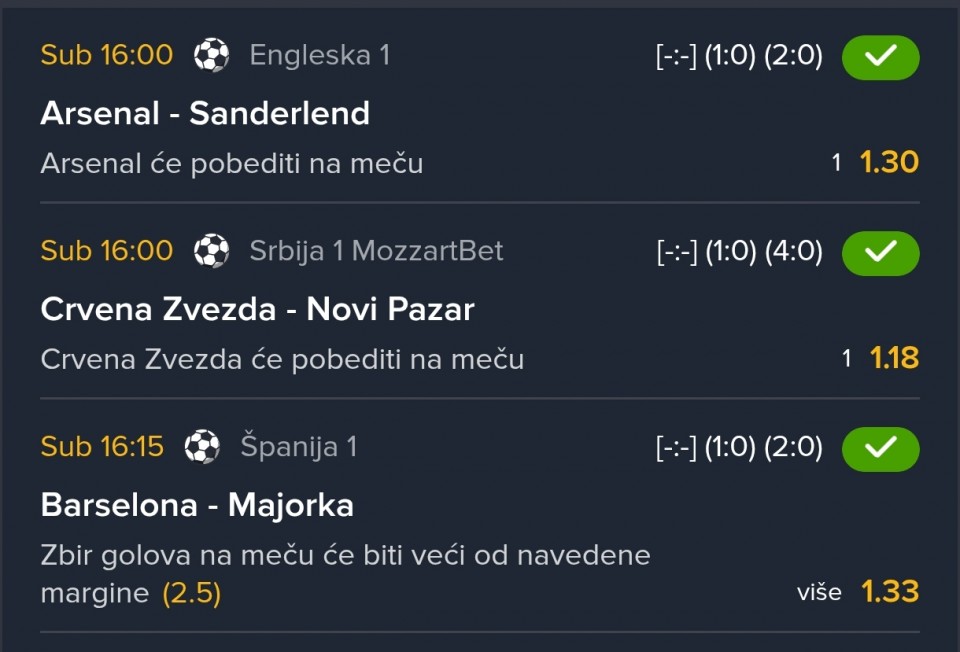Click the Španija 1 league label
The image size is (960, 652).
tap(298, 446)
